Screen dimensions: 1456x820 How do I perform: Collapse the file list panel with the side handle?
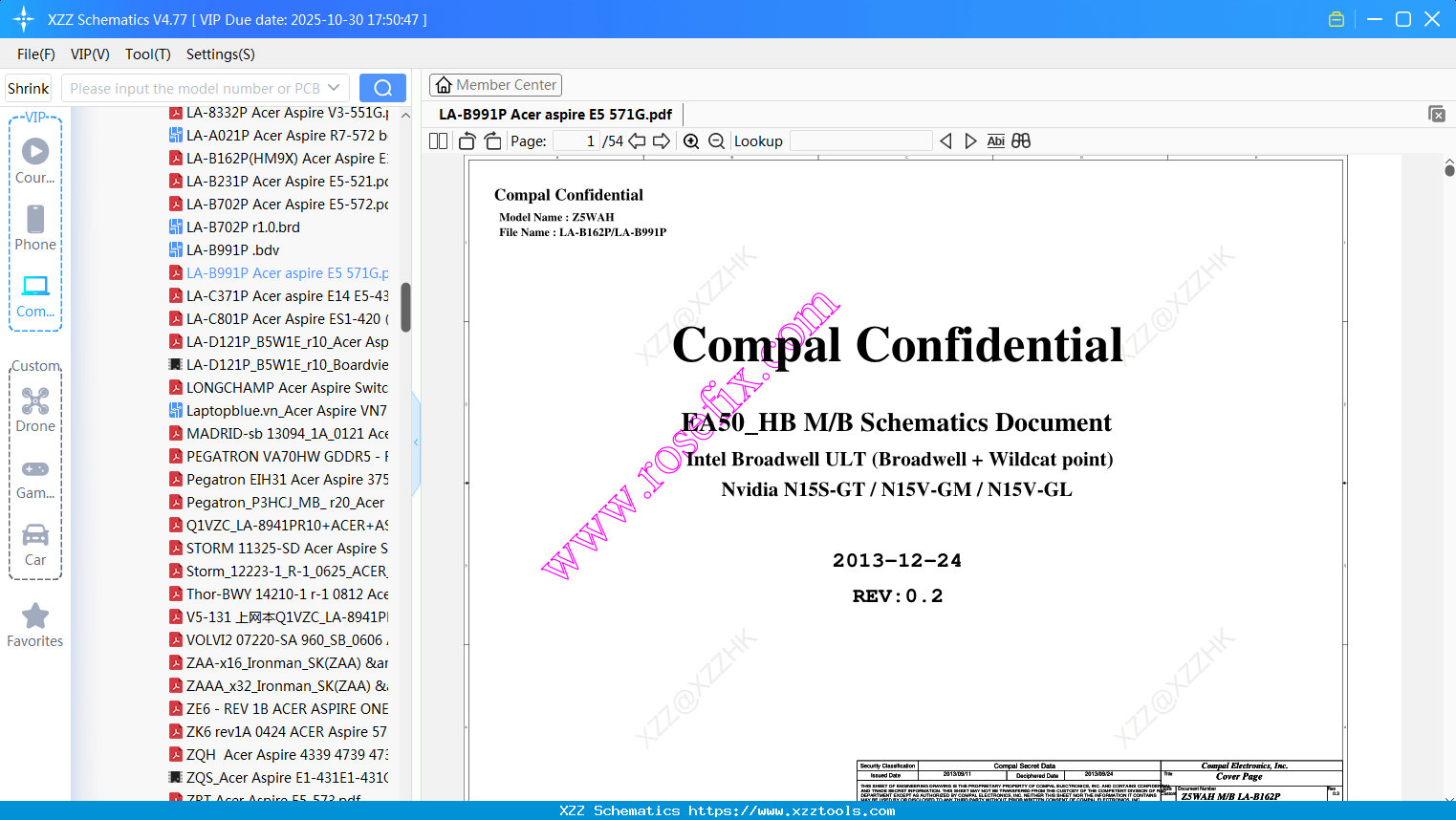[416, 442]
